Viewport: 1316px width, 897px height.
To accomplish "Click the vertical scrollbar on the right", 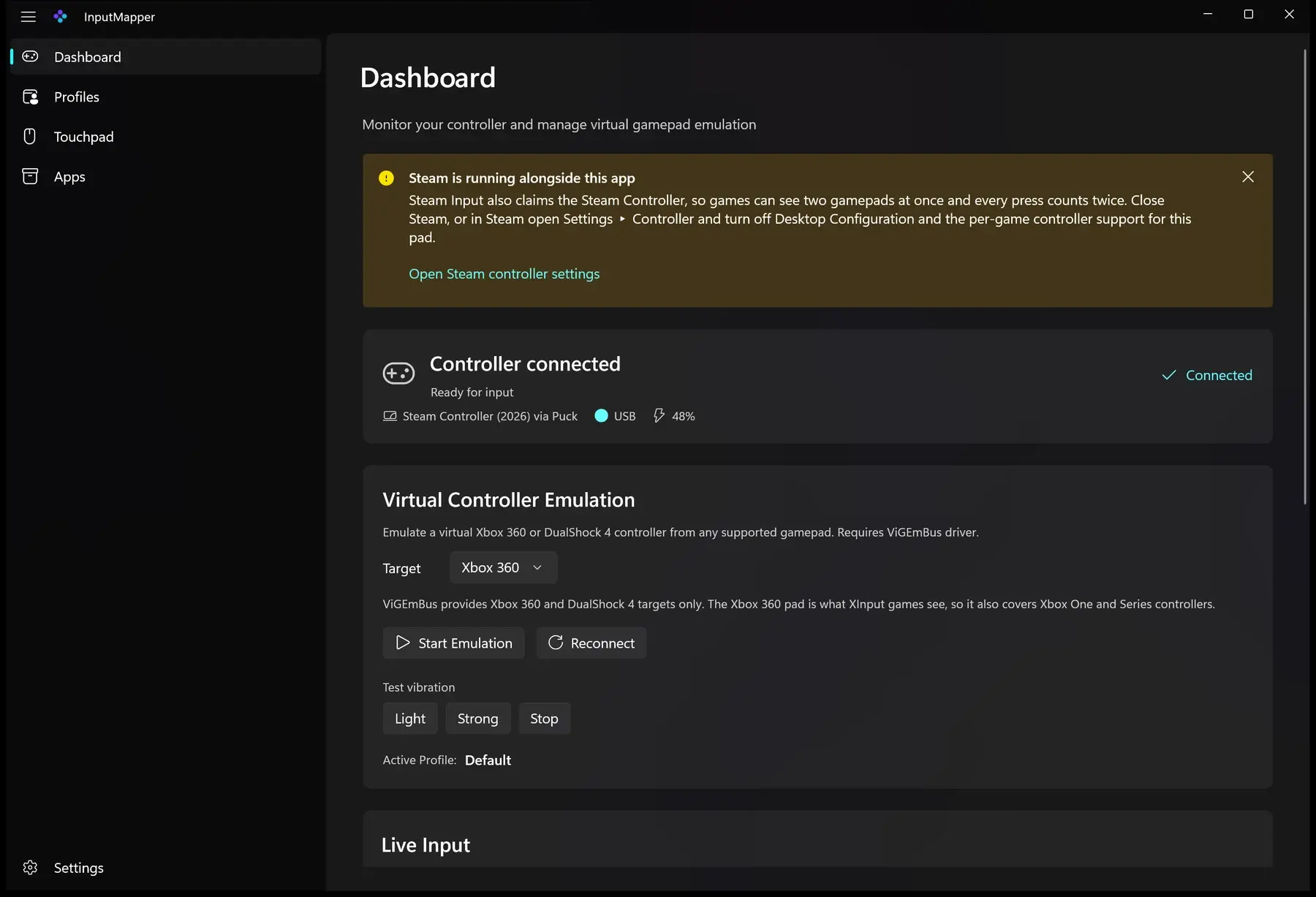I will pyautogui.click(x=1305, y=276).
